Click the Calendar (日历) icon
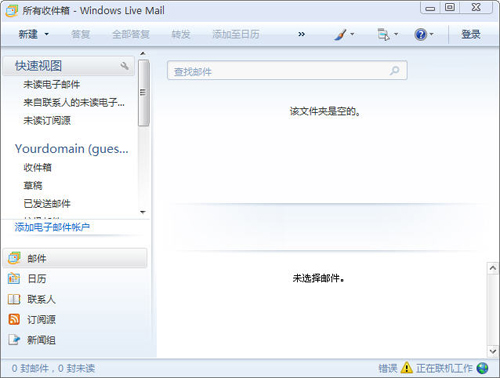500x378 pixels. coord(14,278)
